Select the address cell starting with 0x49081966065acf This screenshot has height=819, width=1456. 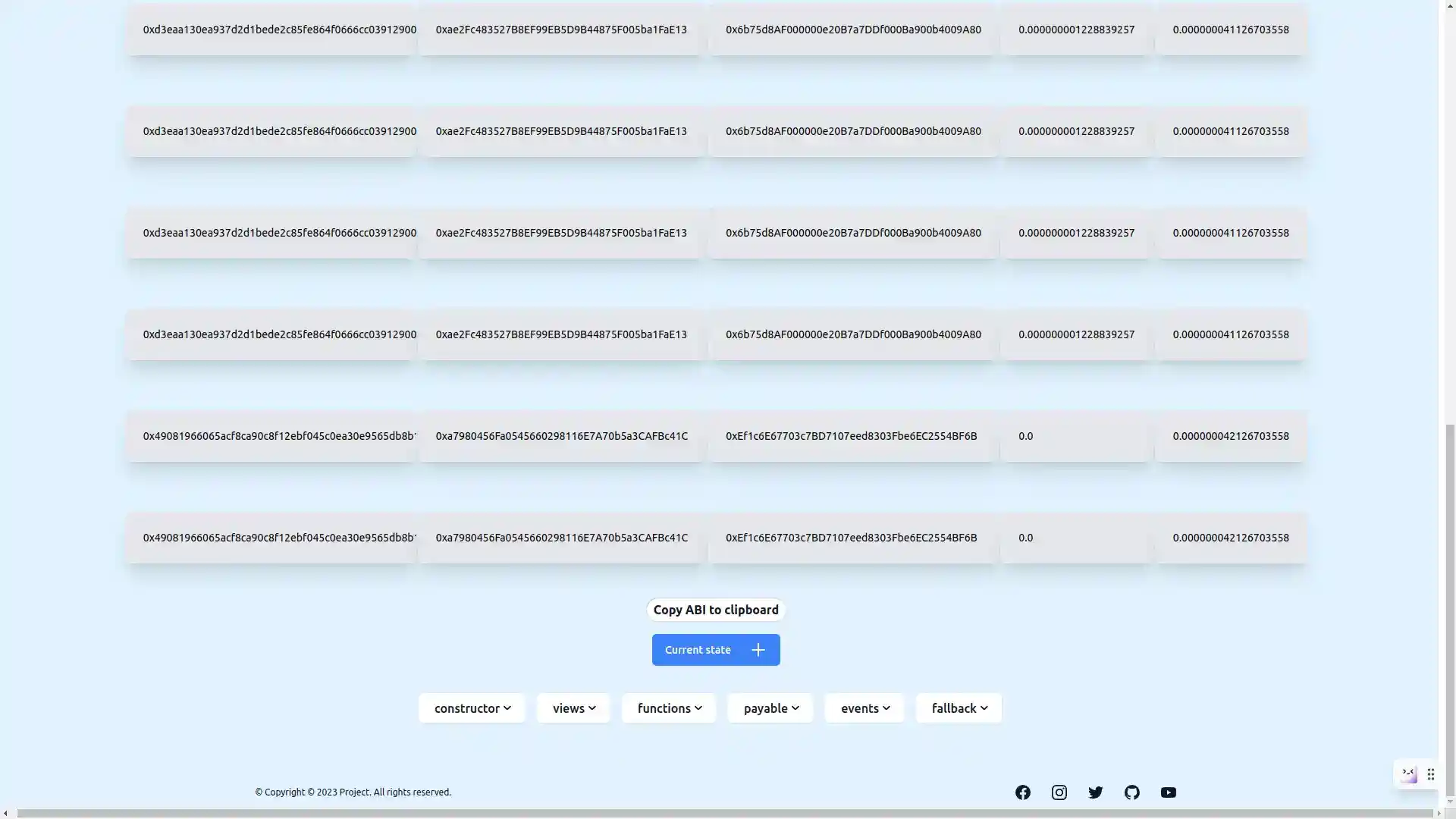278,436
